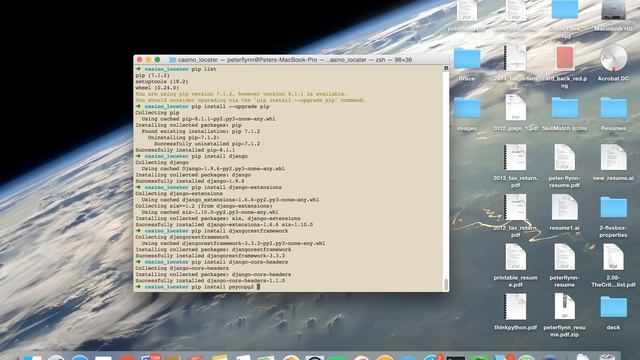This screenshot has width=640, height=360.
Task: Select the card_back_red.png image file
Action: tap(564, 58)
